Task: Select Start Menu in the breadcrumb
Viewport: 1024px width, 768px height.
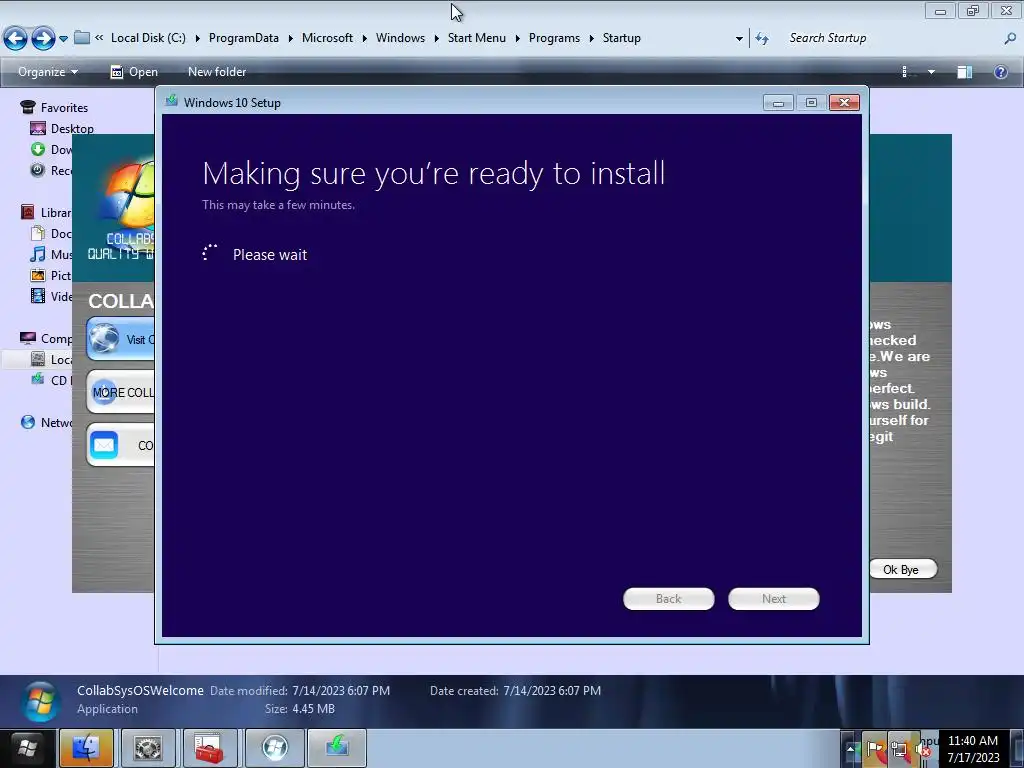Action: pos(477,38)
